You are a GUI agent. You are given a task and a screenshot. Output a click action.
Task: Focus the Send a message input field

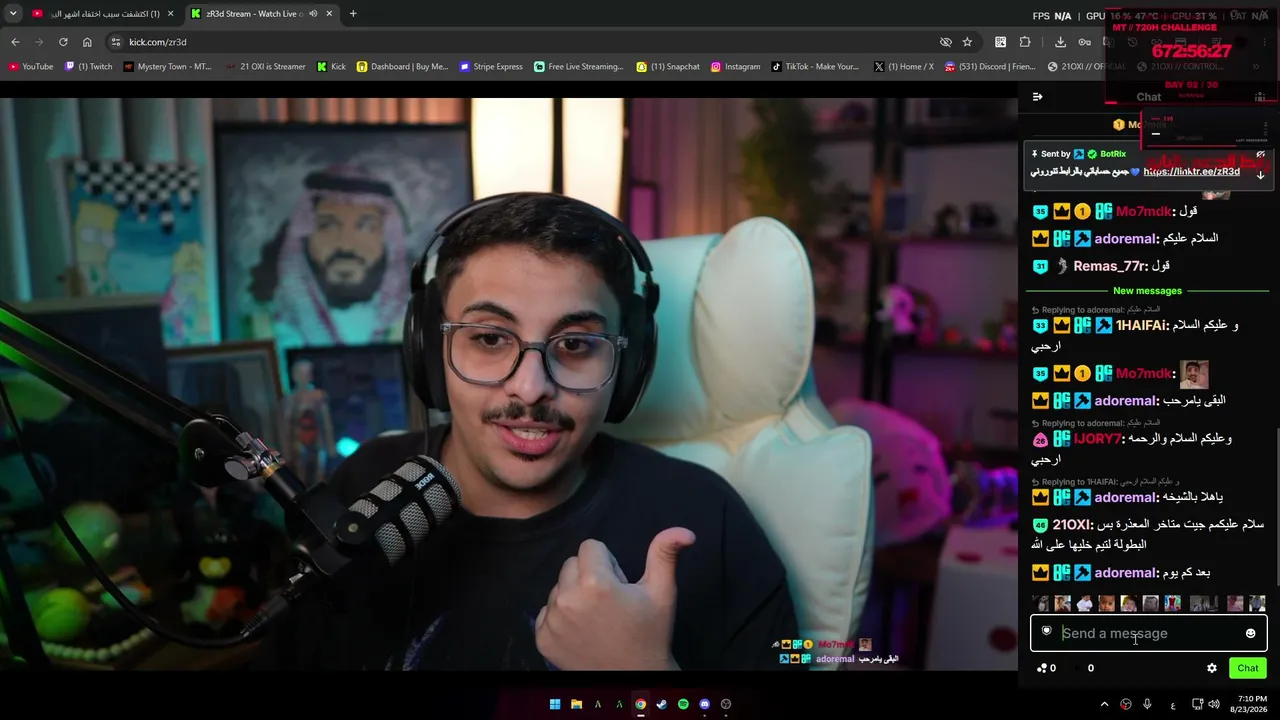(x=1148, y=633)
